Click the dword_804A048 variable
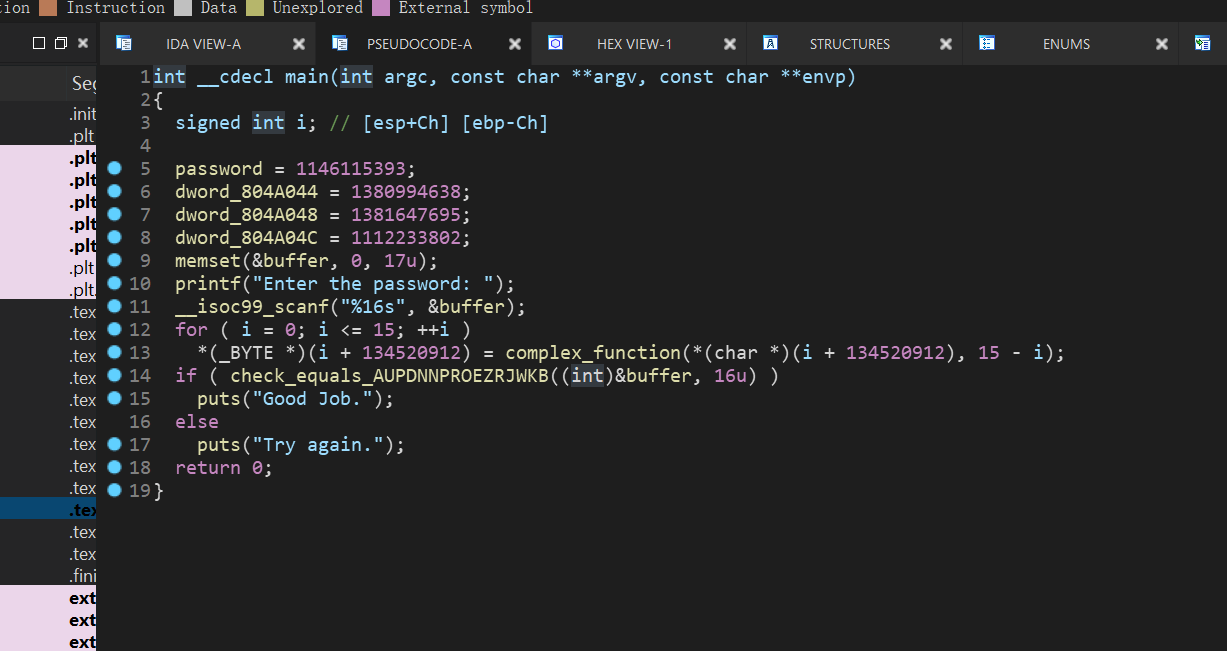The height and width of the screenshot is (651, 1227). (246, 214)
